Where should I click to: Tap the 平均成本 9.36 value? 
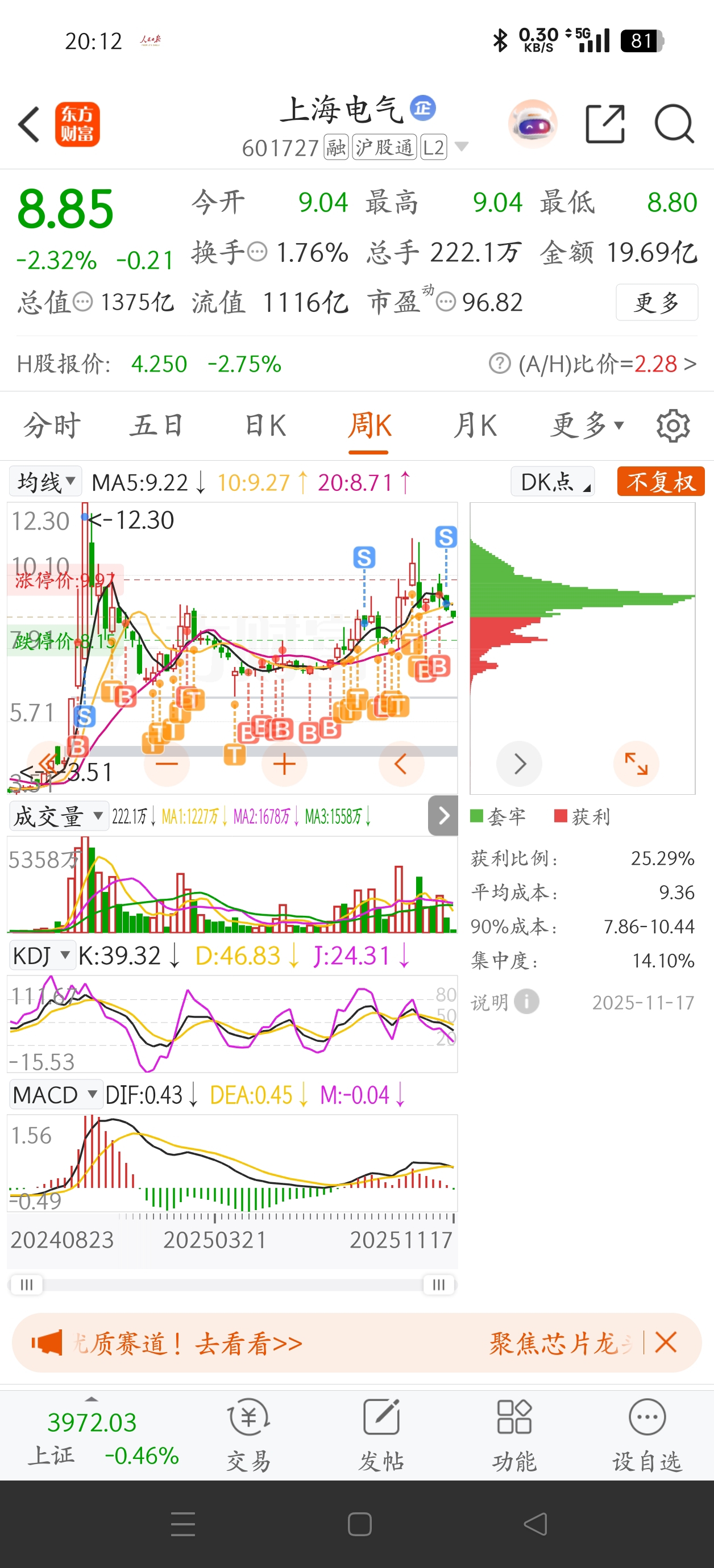[676, 893]
